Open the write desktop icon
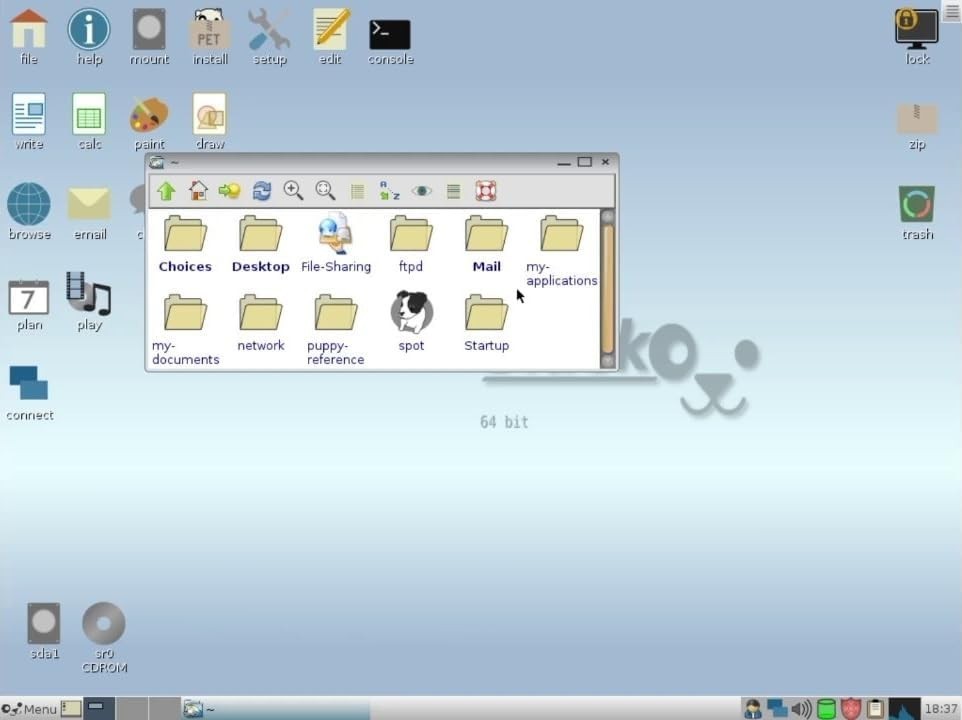Screen dimensions: 962x720 (29, 121)
